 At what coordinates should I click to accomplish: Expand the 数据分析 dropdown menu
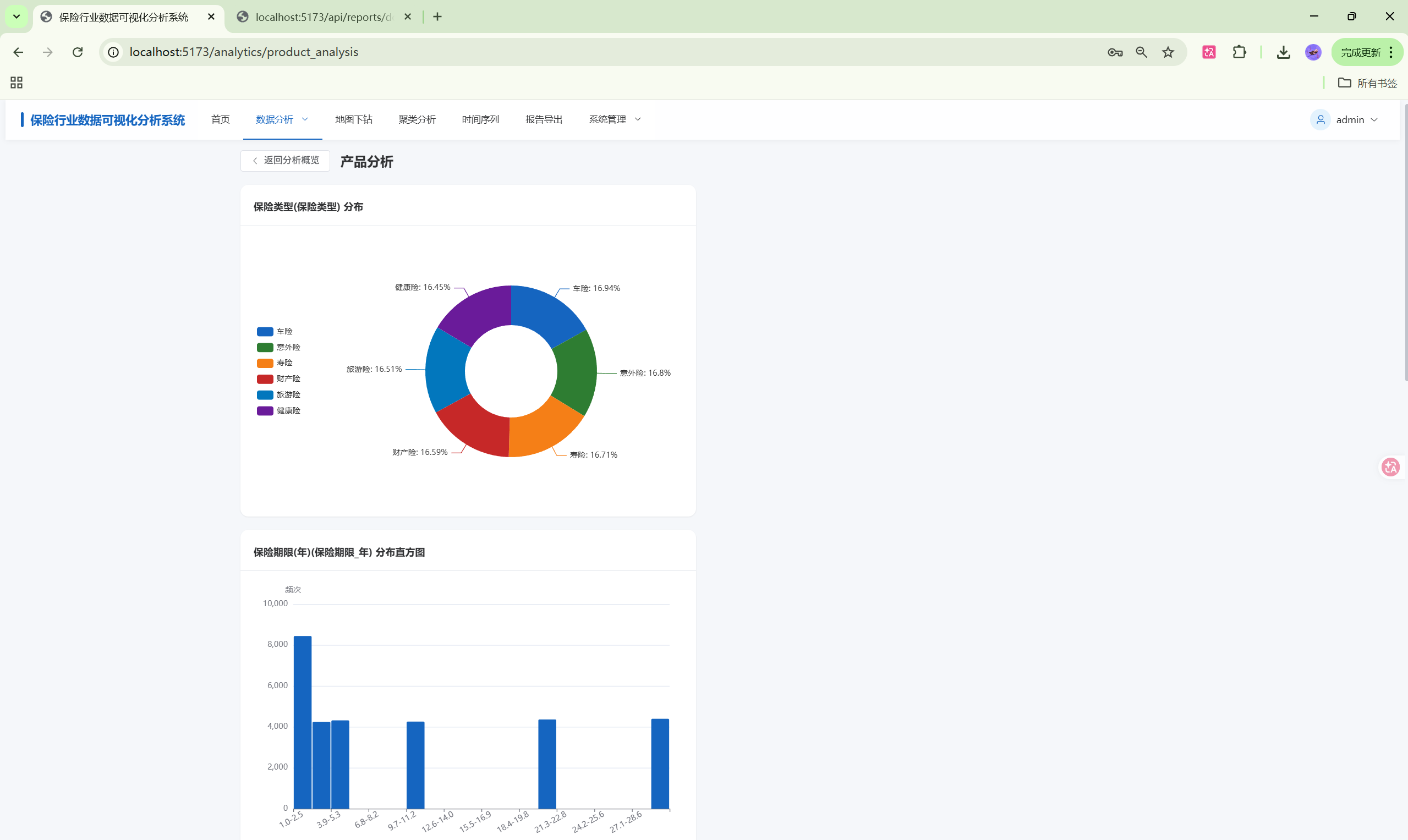pyautogui.click(x=282, y=119)
